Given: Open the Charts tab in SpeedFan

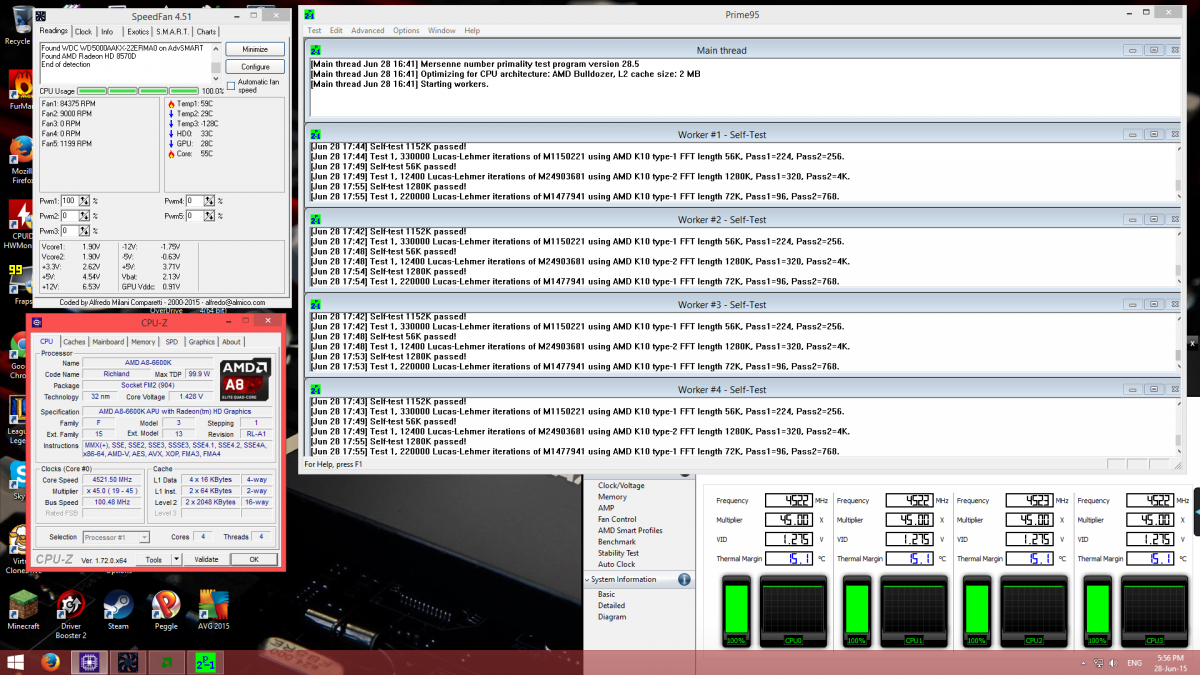Looking at the screenshot, I should tap(206, 32).
